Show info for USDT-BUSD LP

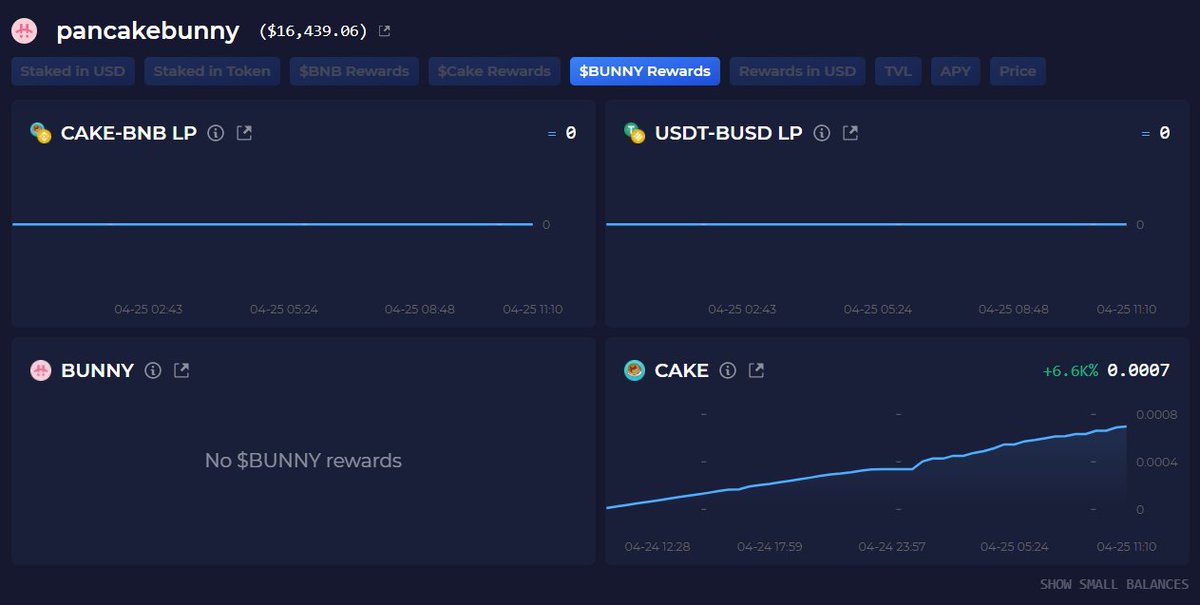point(821,133)
